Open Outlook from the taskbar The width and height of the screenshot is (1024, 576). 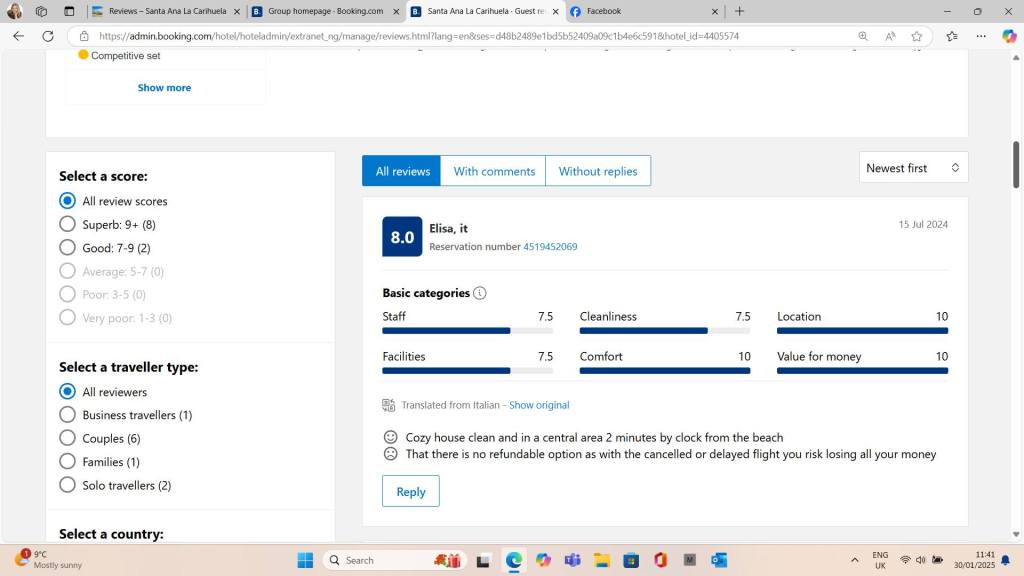point(719,560)
